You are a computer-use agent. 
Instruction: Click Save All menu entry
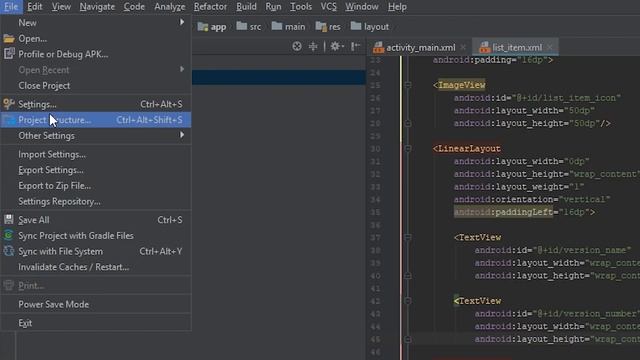[x=96, y=220]
